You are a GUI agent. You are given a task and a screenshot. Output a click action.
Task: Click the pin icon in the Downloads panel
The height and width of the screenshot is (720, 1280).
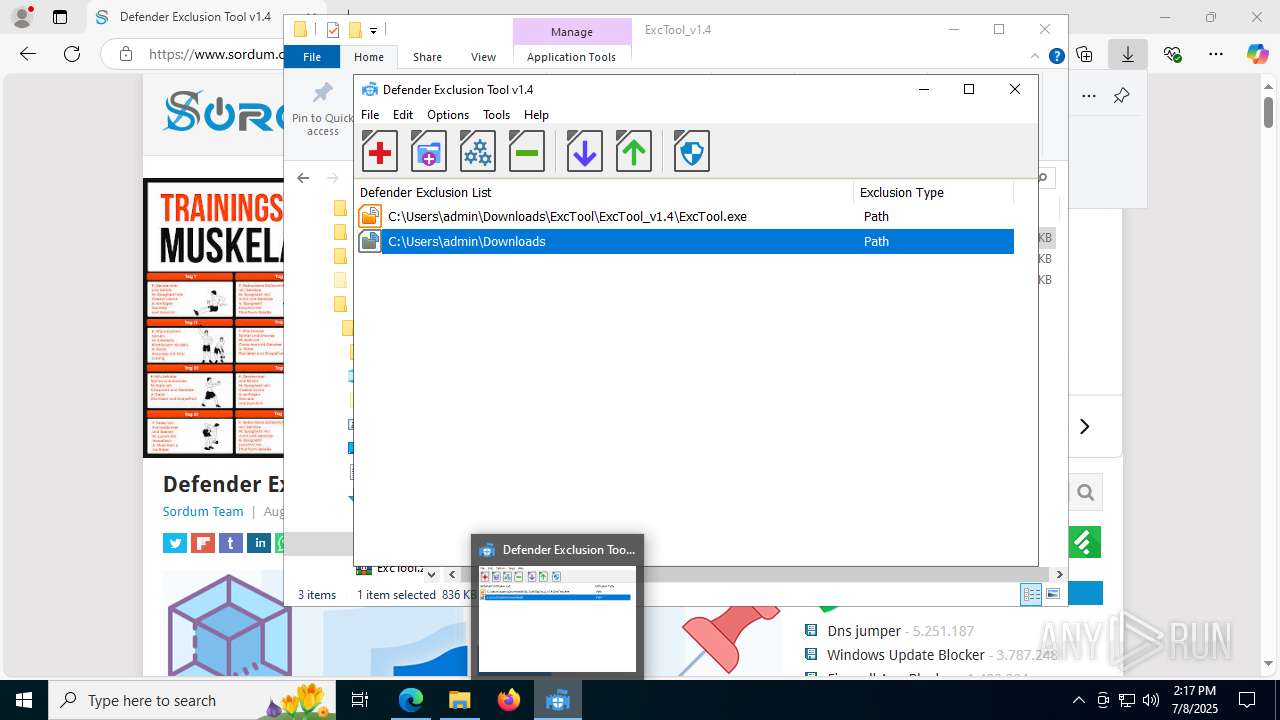click(1121, 96)
